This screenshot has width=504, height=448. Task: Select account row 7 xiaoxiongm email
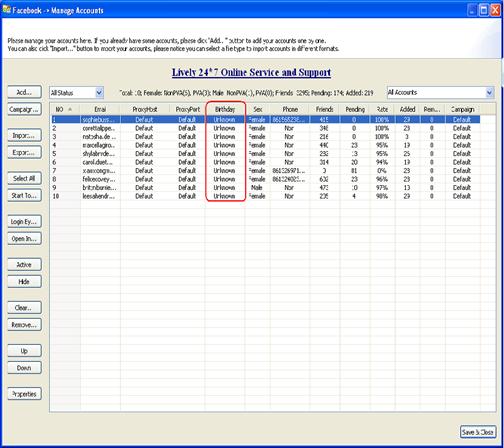[x=99, y=171]
